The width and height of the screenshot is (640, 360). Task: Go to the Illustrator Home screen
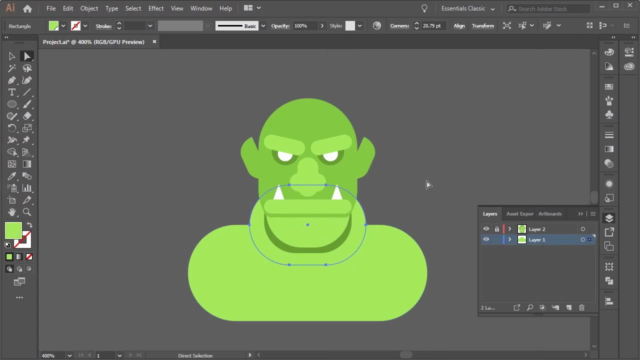tap(27, 8)
